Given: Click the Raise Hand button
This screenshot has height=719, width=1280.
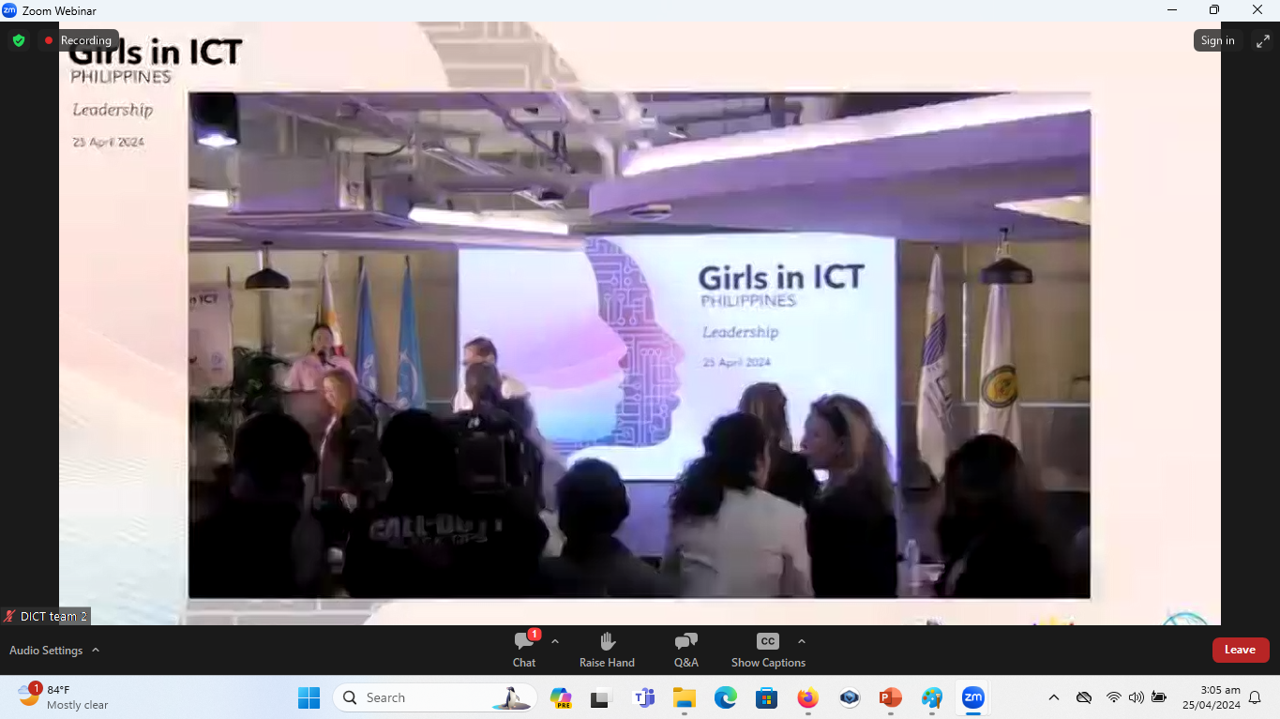Looking at the screenshot, I should pyautogui.click(x=607, y=649).
